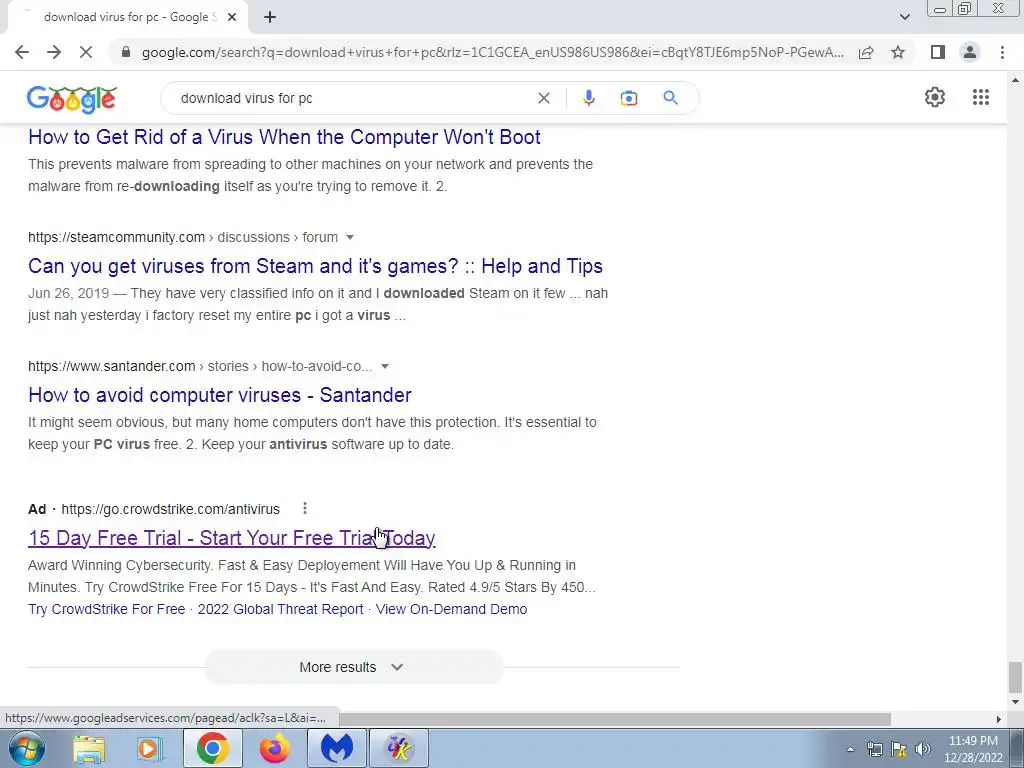1024x768 pixels.
Task: View site security lock info
Action: (x=126, y=52)
